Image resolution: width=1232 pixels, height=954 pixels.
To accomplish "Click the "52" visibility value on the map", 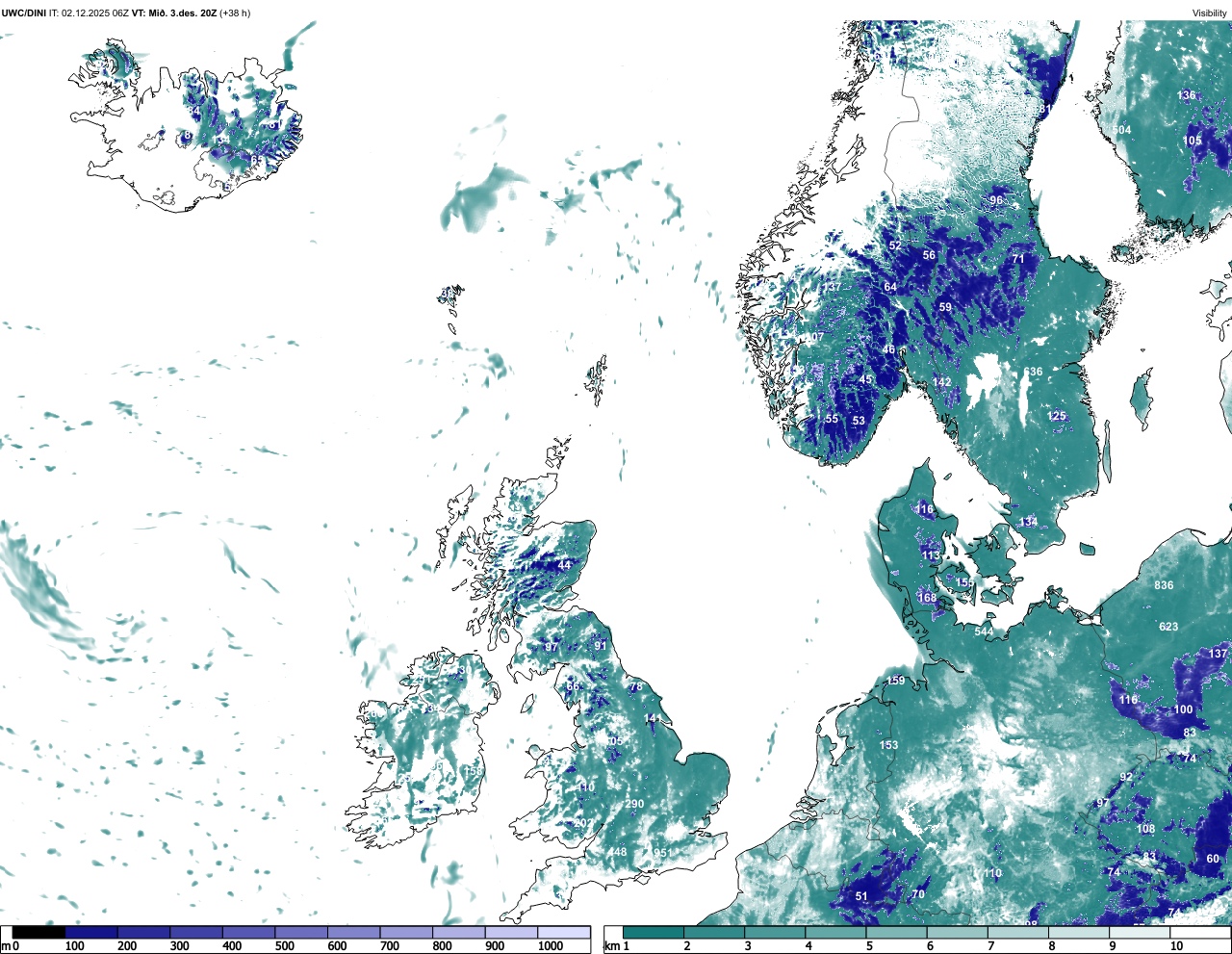I will pos(895,245).
